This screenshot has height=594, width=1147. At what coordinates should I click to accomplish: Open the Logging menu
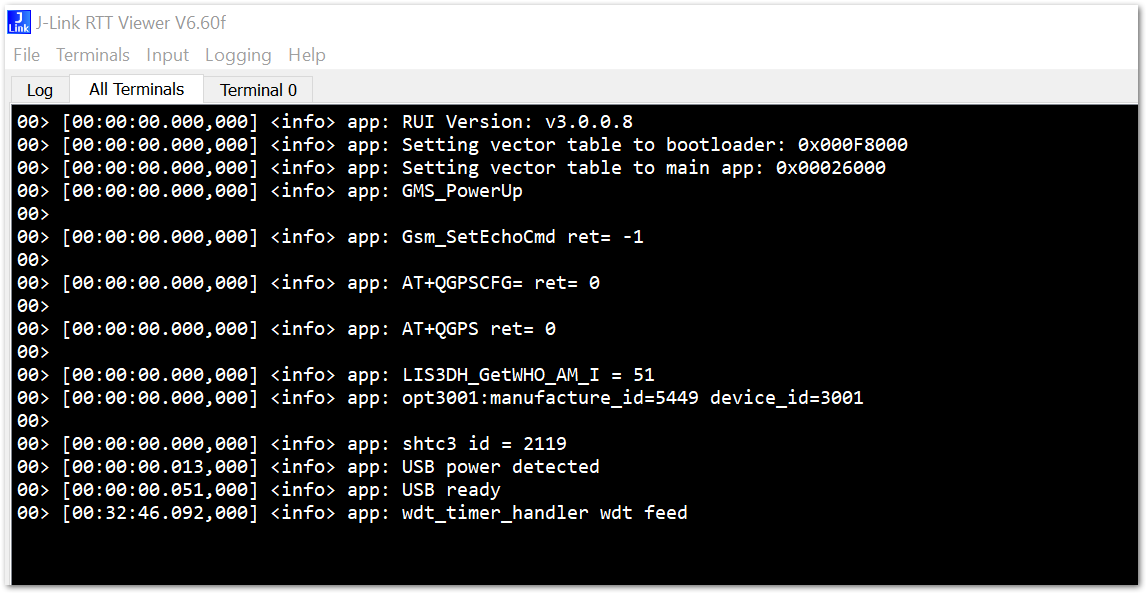point(238,55)
